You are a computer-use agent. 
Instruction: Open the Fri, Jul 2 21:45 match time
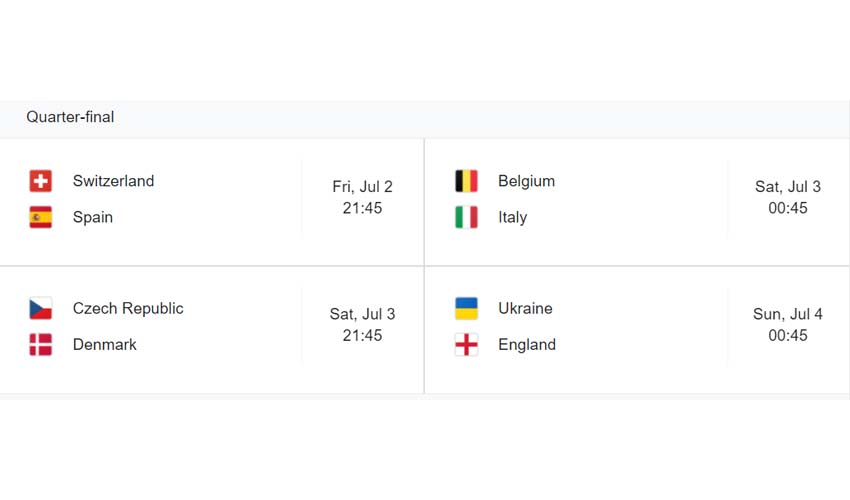[362, 198]
